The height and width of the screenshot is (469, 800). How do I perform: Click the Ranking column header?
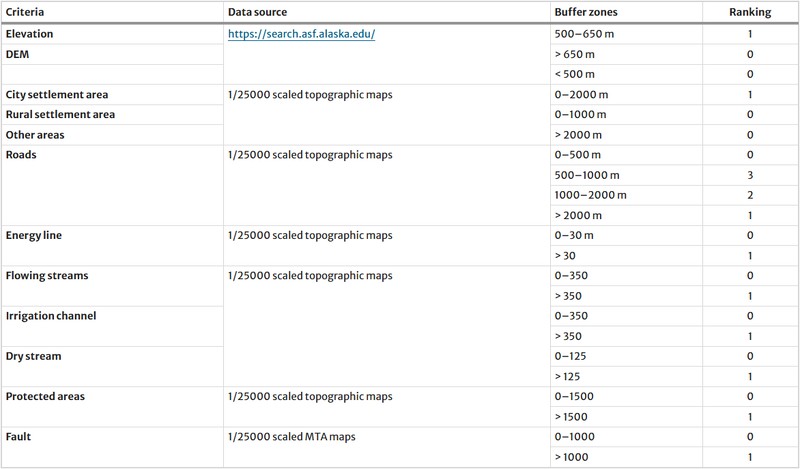click(x=749, y=12)
